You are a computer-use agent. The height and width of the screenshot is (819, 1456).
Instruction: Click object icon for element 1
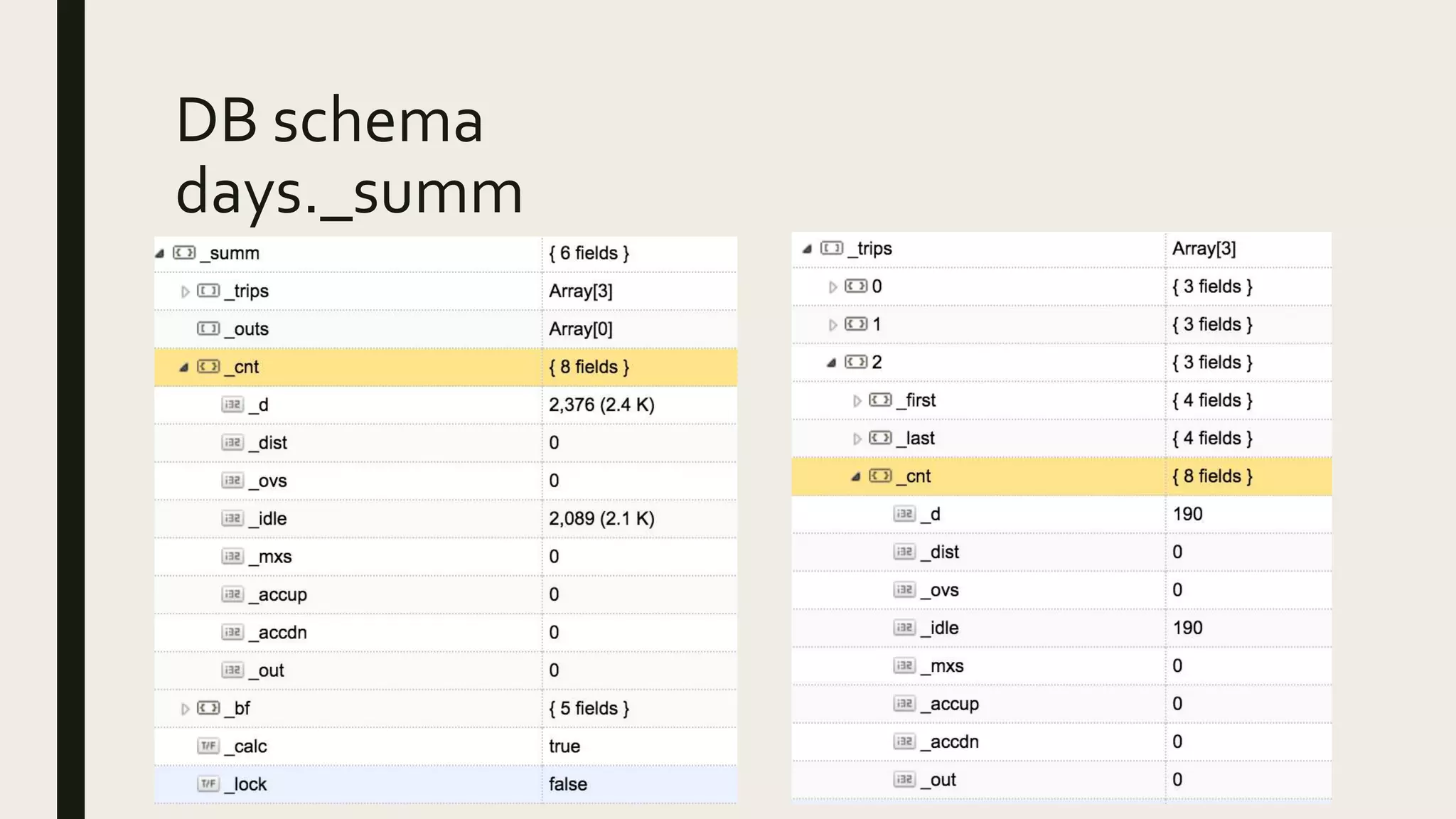pos(856,323)
